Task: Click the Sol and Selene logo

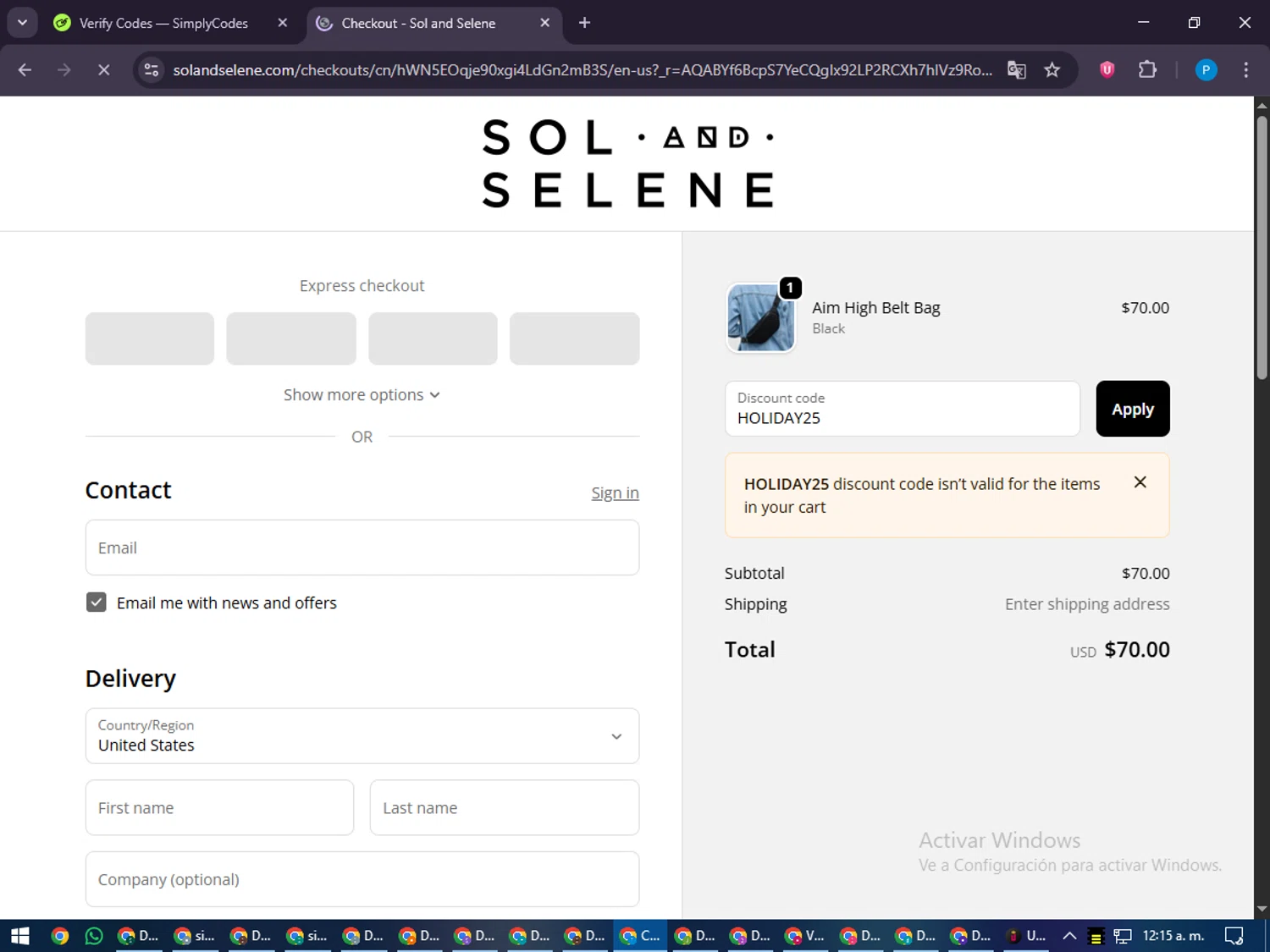Action: (x=627, y=163)
